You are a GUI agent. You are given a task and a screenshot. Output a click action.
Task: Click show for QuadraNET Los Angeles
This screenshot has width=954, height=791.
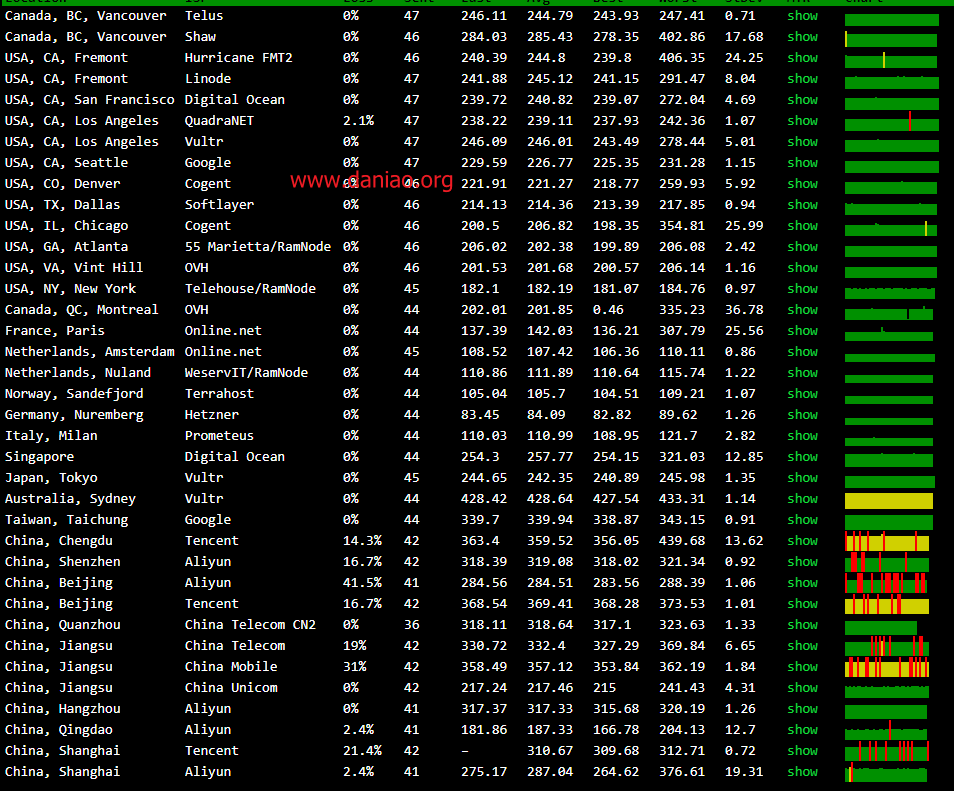(x=803, y=120)
